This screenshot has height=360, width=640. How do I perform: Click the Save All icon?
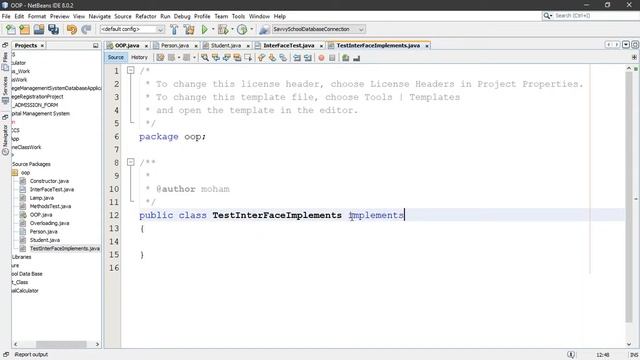pos(53,29)
